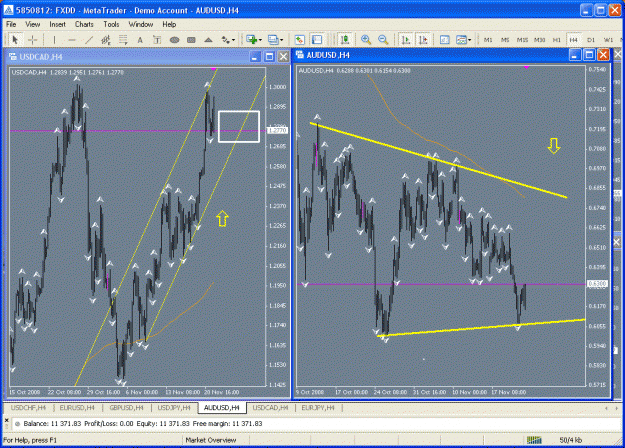The height and width of the screenshot is (448, 625).
Task: Click the Arrows drawing tool icon
Action: pyautogui.click(x=226, y=39)
